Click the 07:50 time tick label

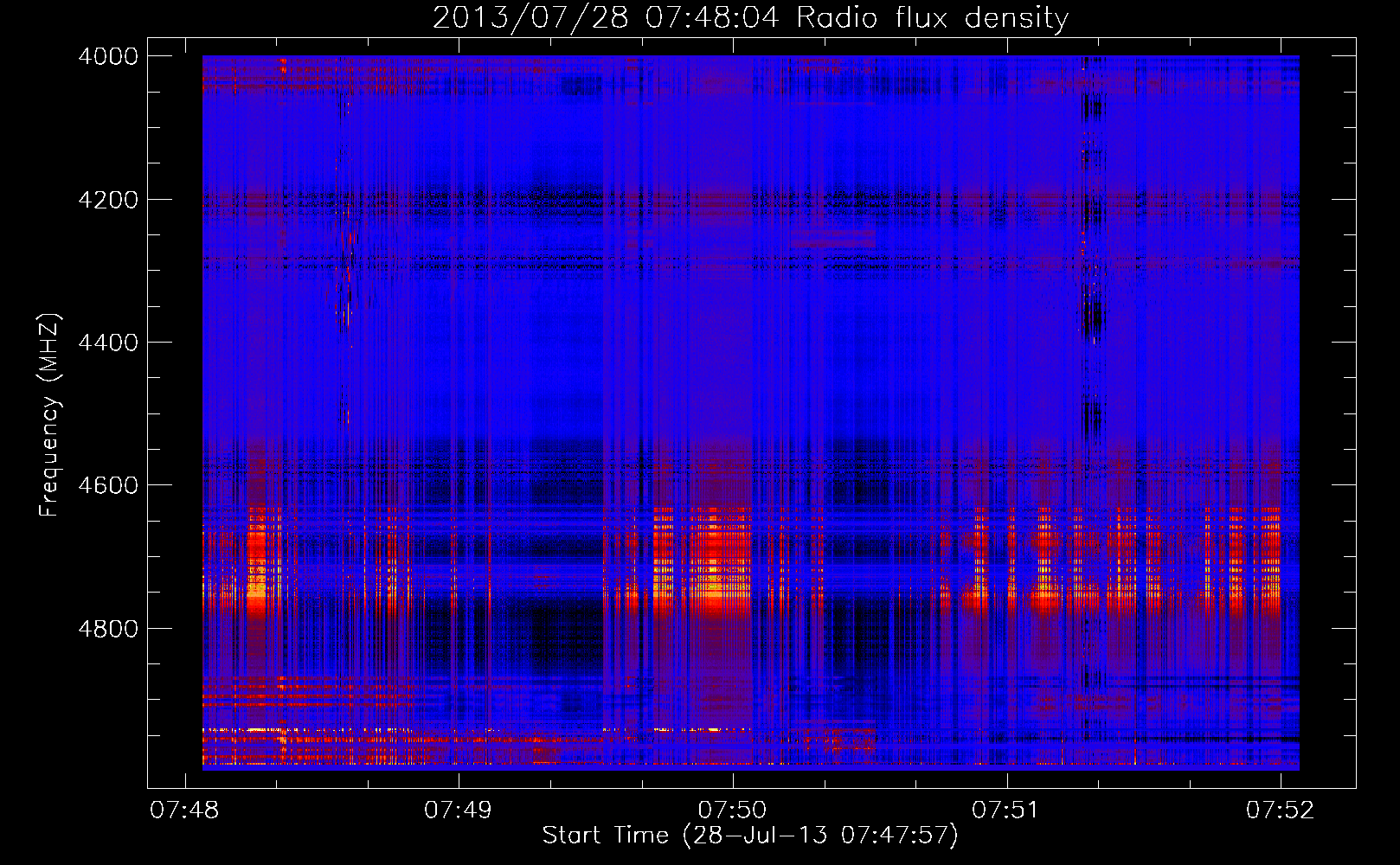pyautogui.click(x=732, y=811)
